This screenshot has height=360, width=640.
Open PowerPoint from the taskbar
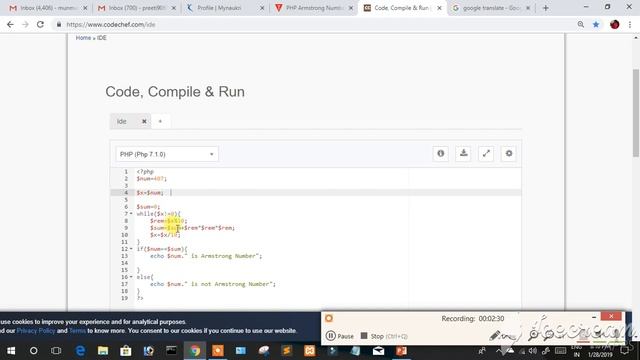402,351
